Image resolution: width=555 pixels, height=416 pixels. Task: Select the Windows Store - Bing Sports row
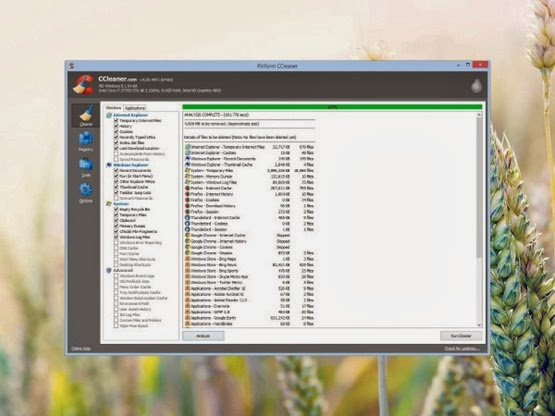click(249, 270)
